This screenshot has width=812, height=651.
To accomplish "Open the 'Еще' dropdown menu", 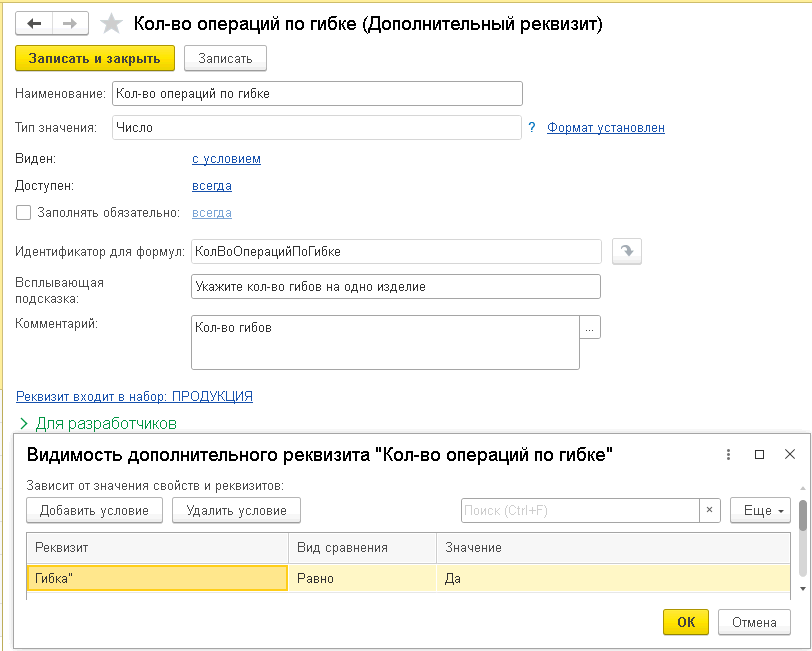I will point(760,510).
